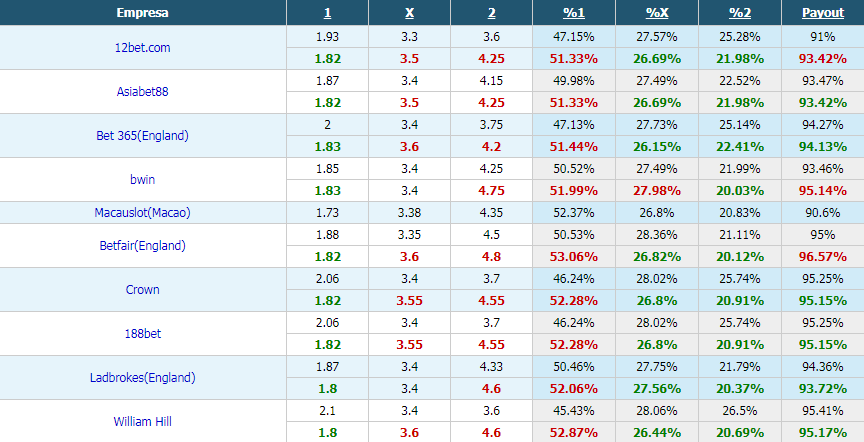Select bwin's 4.75 away odds cell

tap(492, 191)
